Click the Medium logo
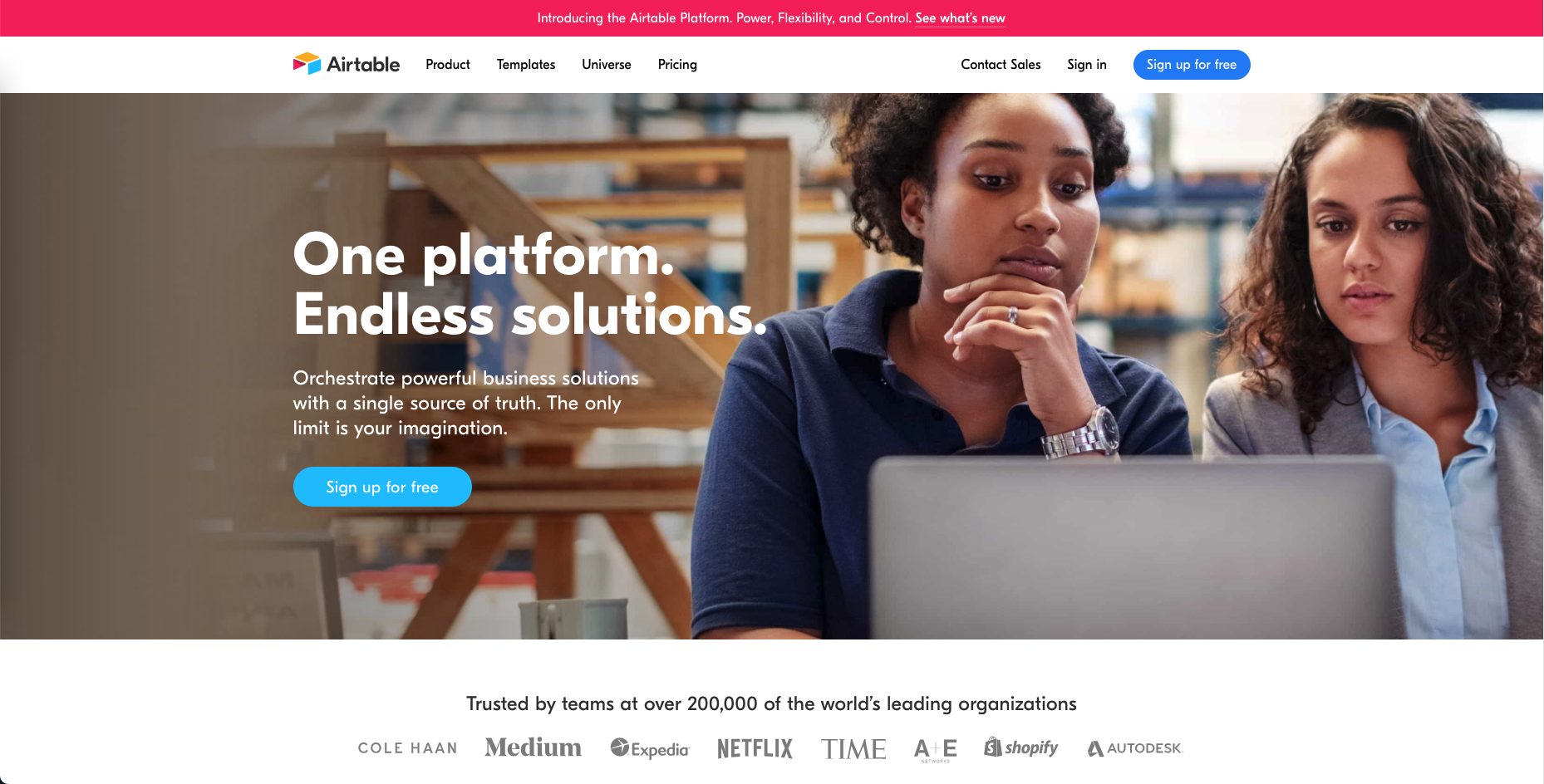This screenshot has width=1544, height=784. (534, 747)
